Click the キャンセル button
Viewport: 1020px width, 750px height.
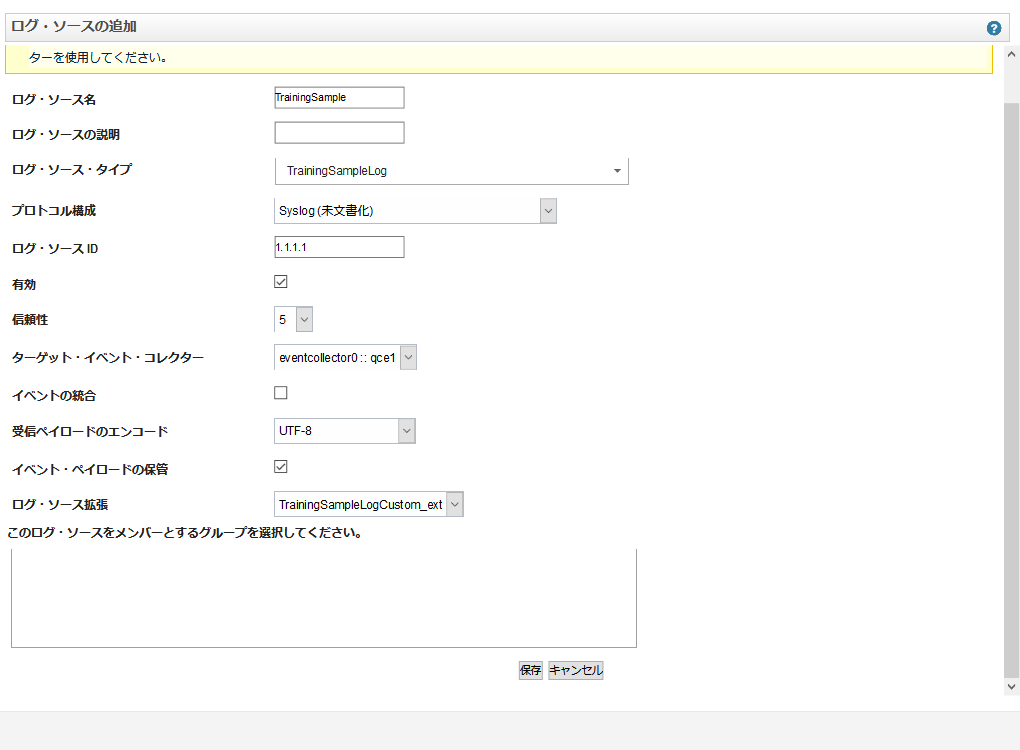click(576, 670)
